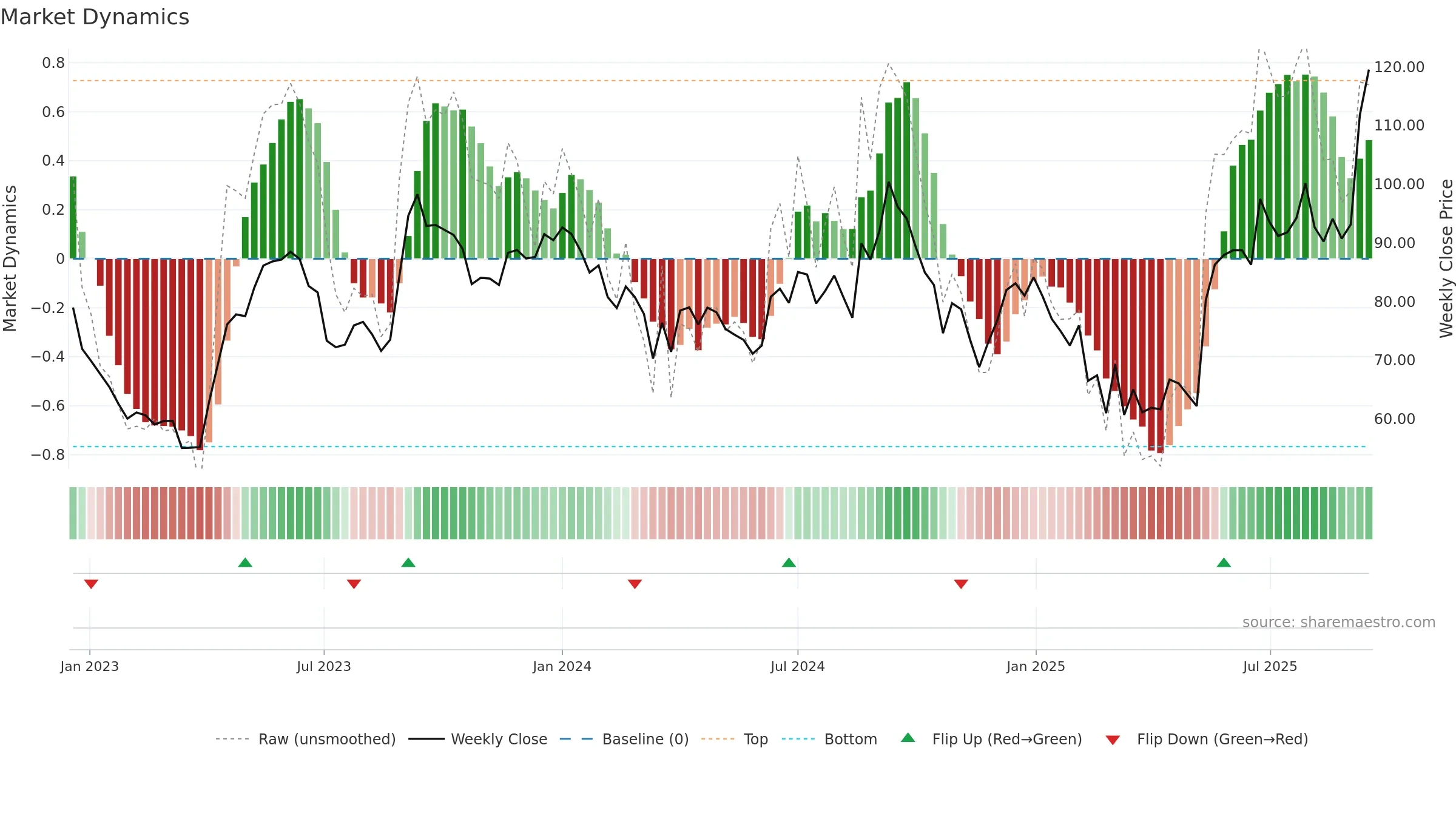
Task: Click the Jan 2024 x-axis label
Action: point(562,666)
